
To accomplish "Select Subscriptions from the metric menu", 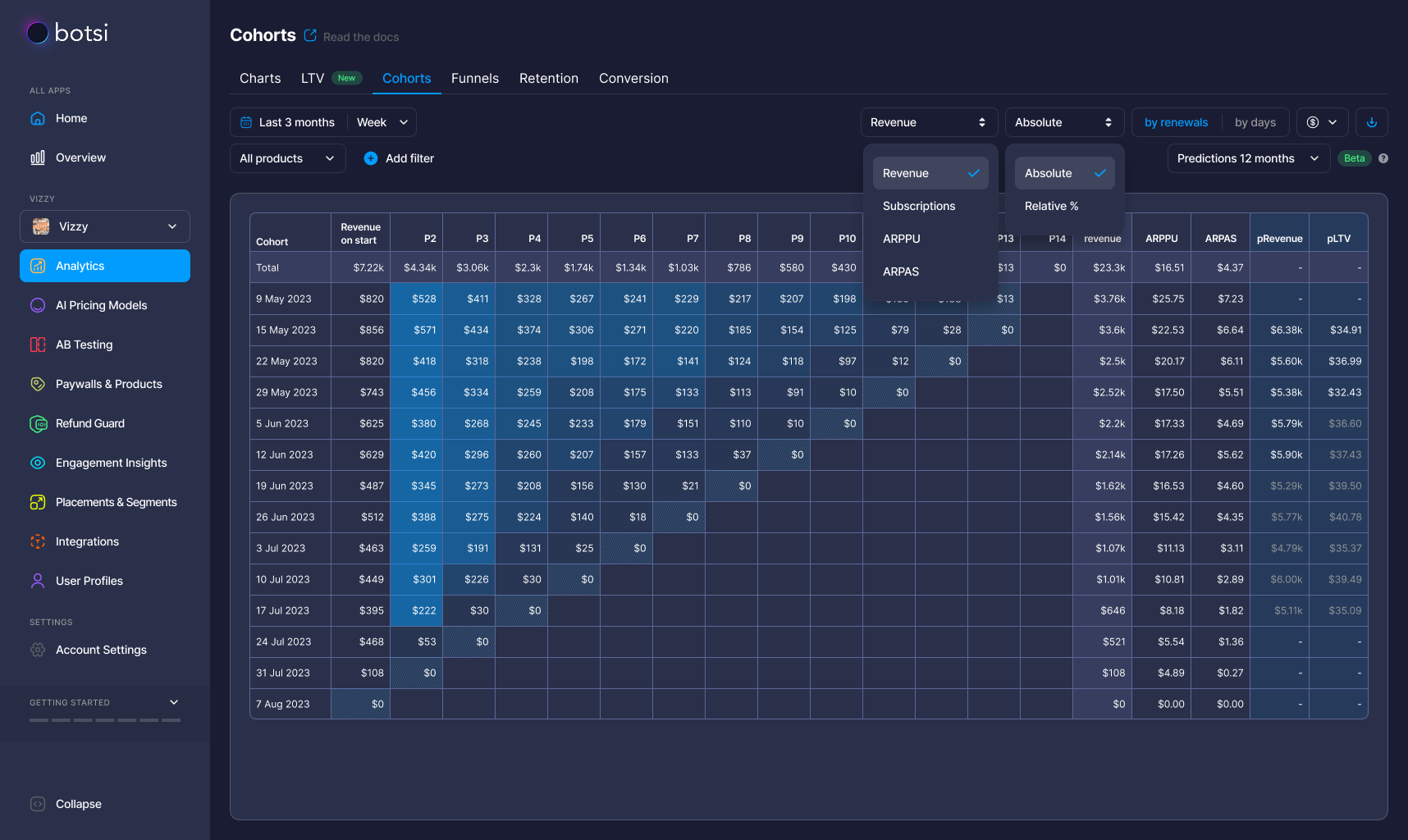I will tap(918, 206).
